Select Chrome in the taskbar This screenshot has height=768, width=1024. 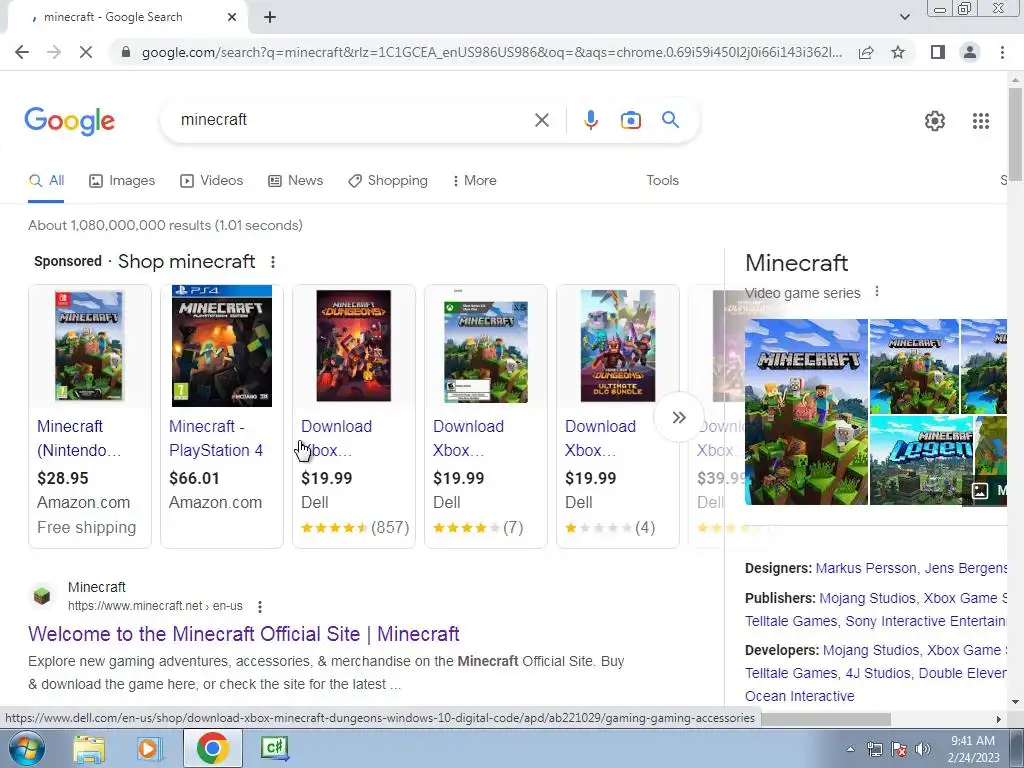(212, 748)
